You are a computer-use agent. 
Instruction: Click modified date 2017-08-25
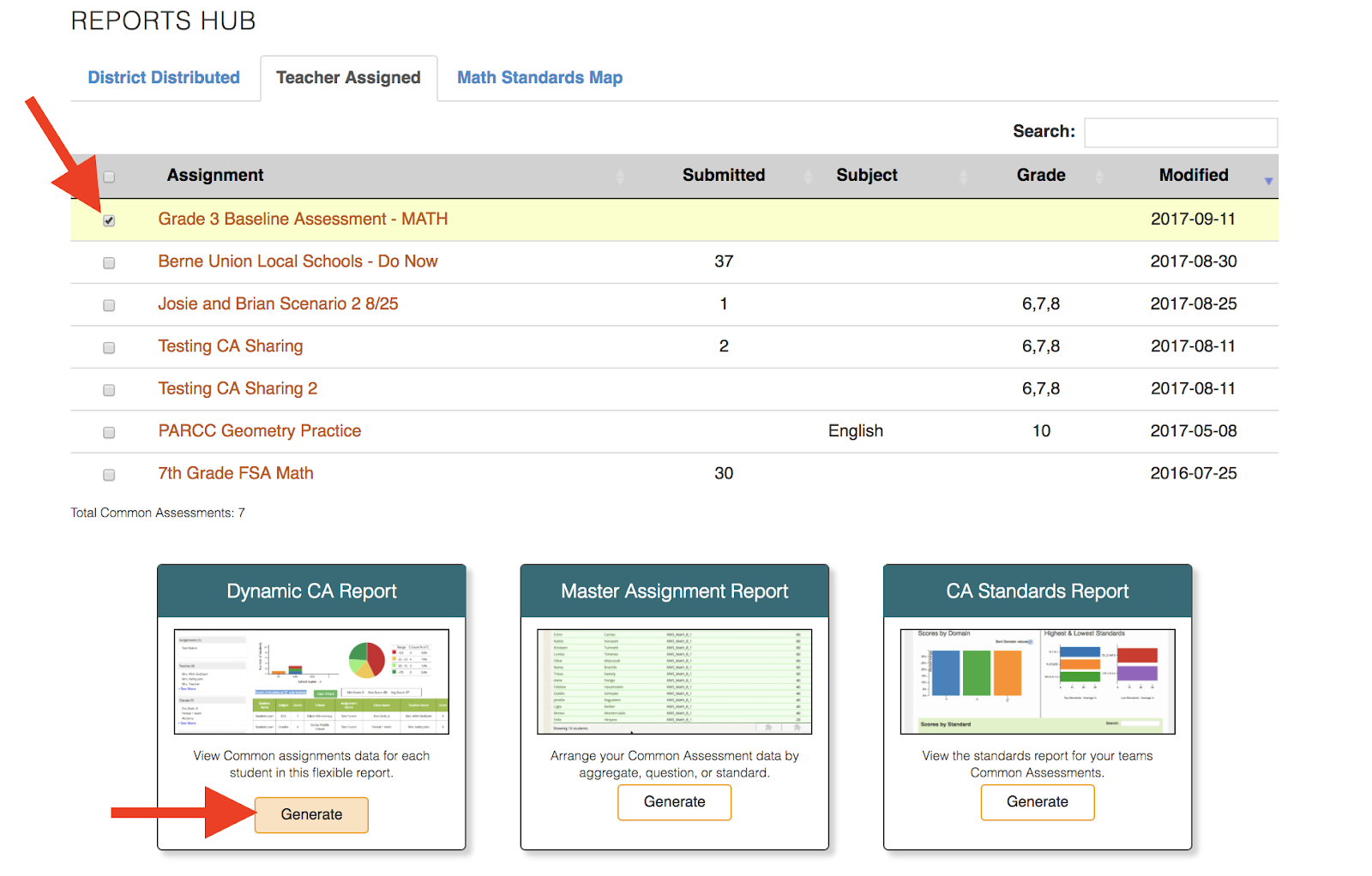click(1194, 304)
